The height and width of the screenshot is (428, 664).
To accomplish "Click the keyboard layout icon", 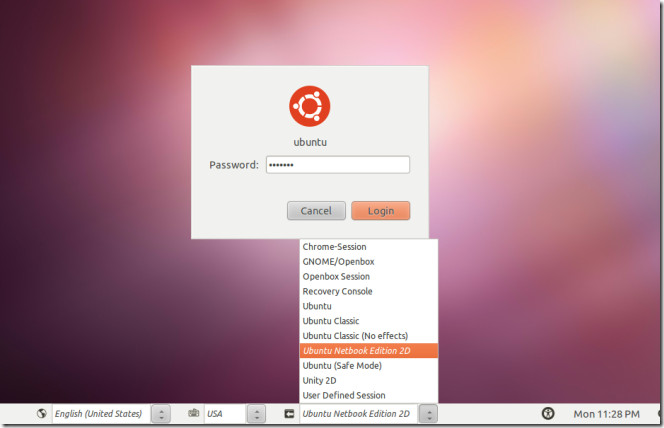I will pos(194,413).
